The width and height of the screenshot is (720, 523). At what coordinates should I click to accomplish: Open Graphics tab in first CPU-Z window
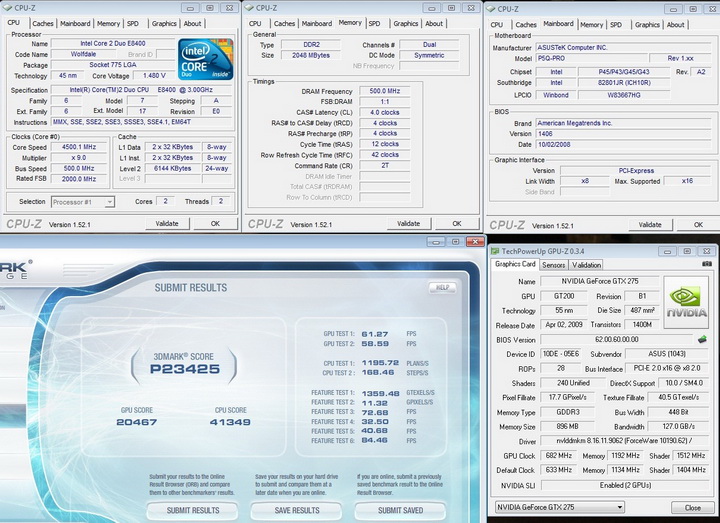(x=164, y=23)
